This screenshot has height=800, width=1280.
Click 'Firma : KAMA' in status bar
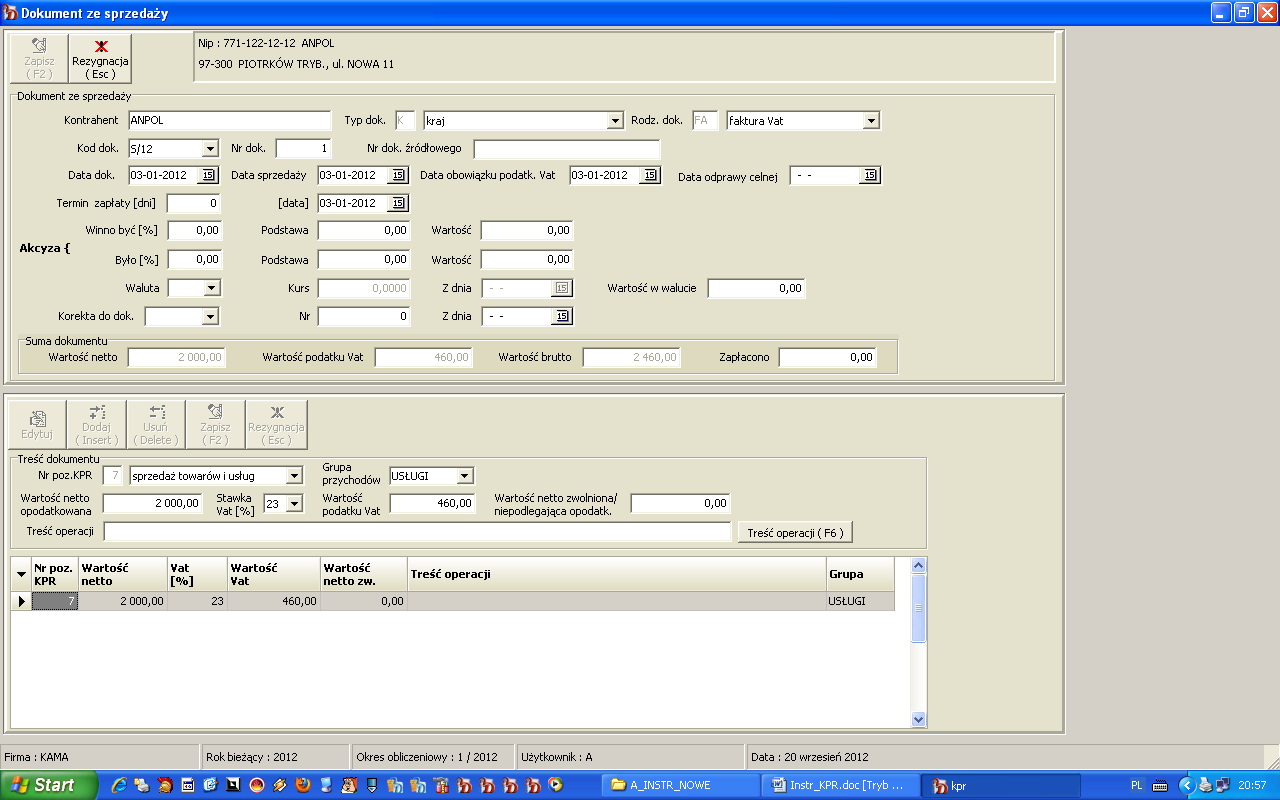click(37, 757)
